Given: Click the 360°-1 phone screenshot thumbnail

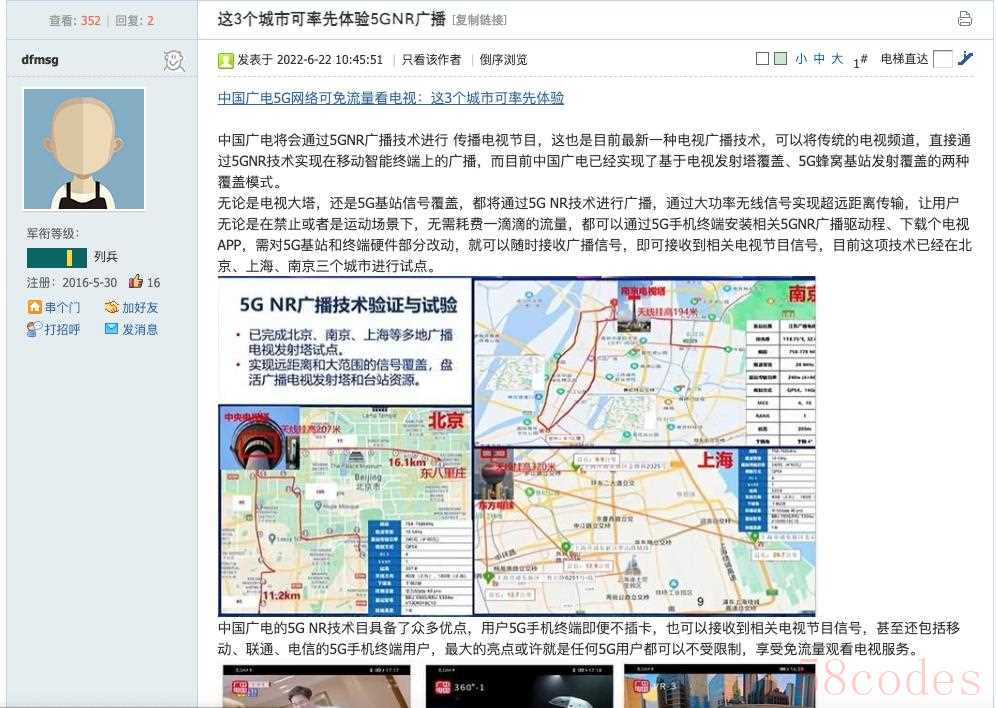Looking at the screenshot, I should (x=519, y=686).
